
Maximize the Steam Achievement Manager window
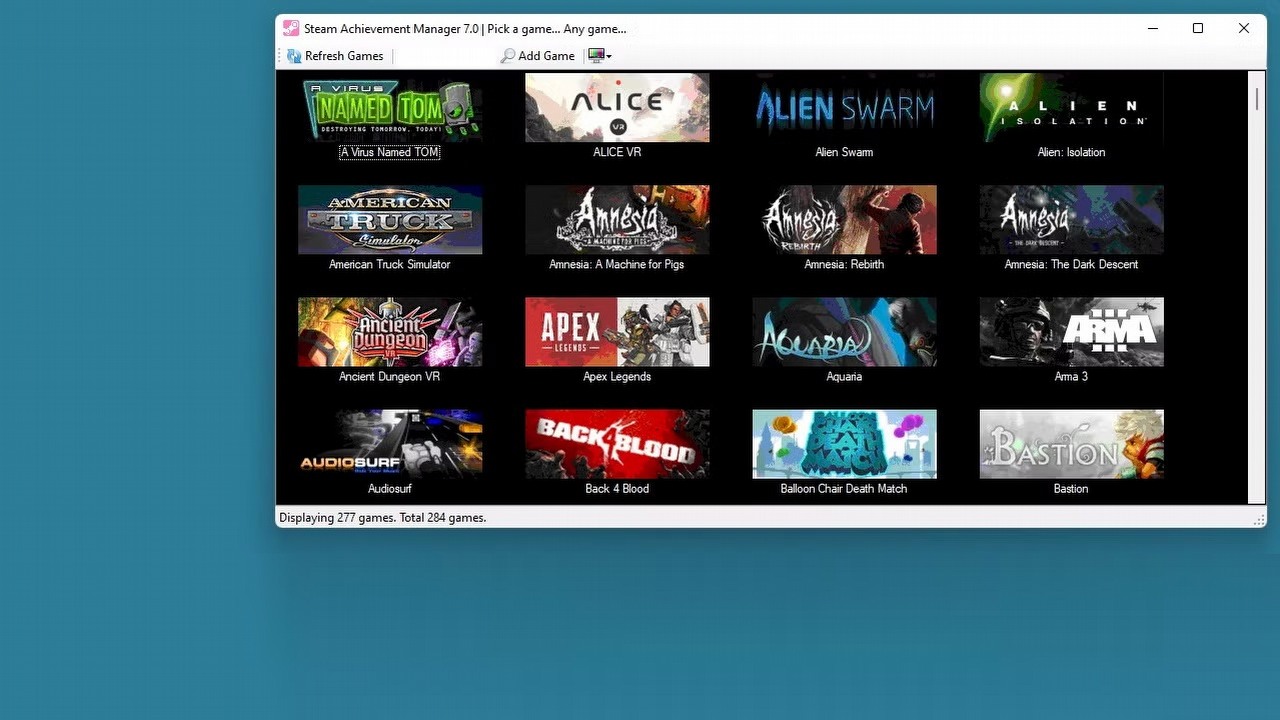(1198, 28)
